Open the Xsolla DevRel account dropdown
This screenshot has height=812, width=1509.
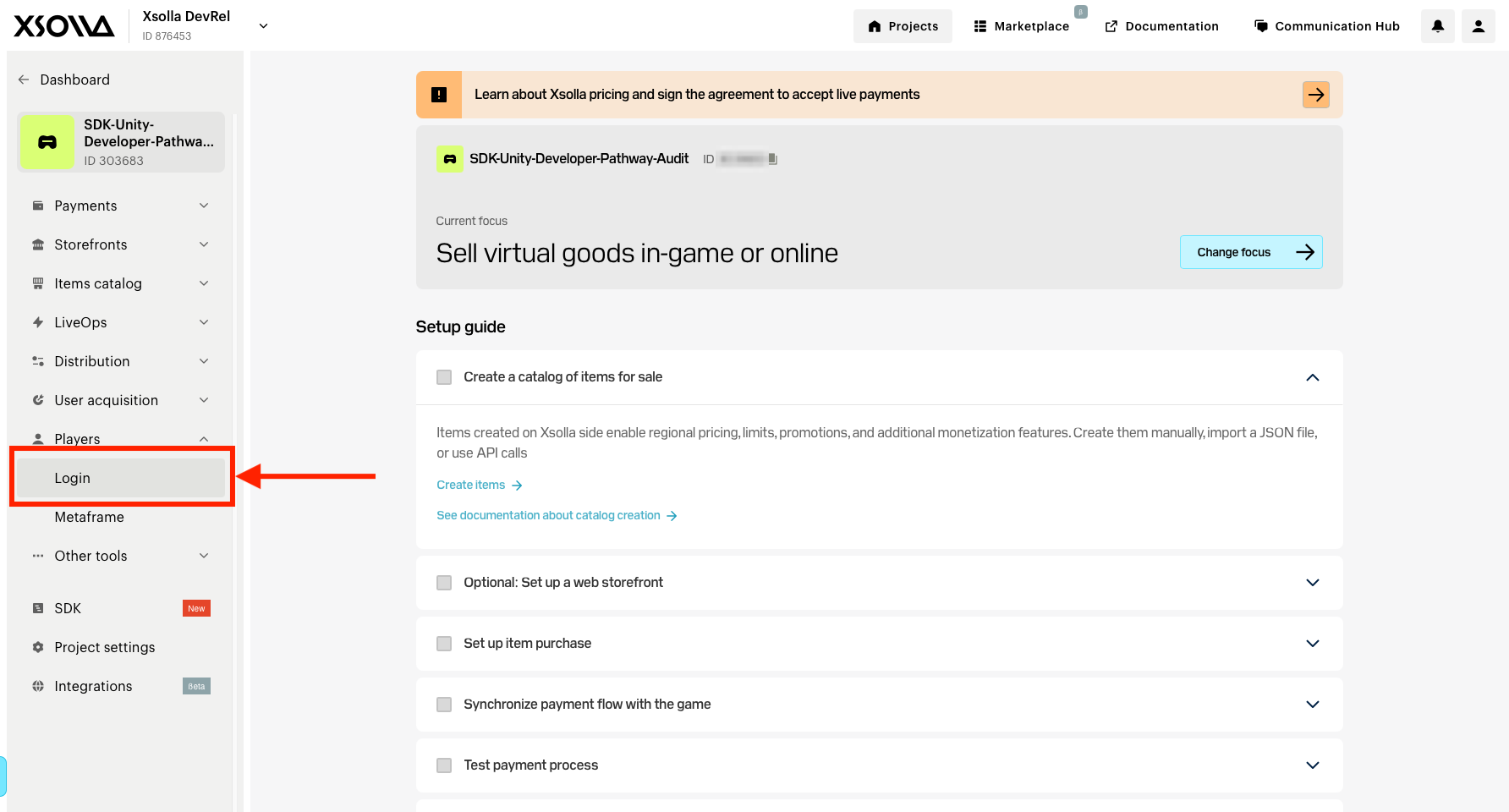tap(263, 26)
